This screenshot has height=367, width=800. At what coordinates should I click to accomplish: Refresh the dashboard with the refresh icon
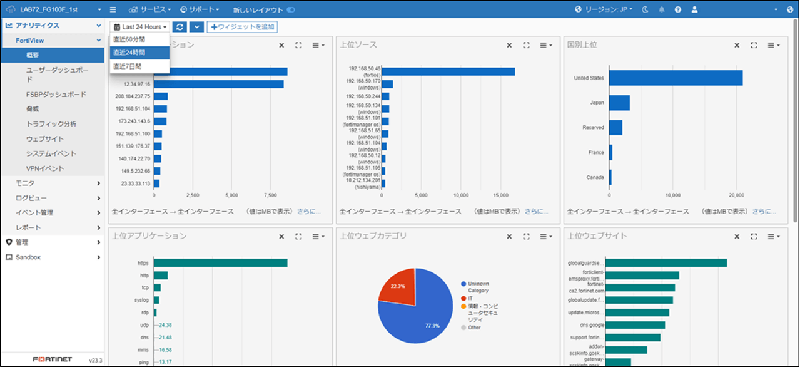(x=180, y=27)
